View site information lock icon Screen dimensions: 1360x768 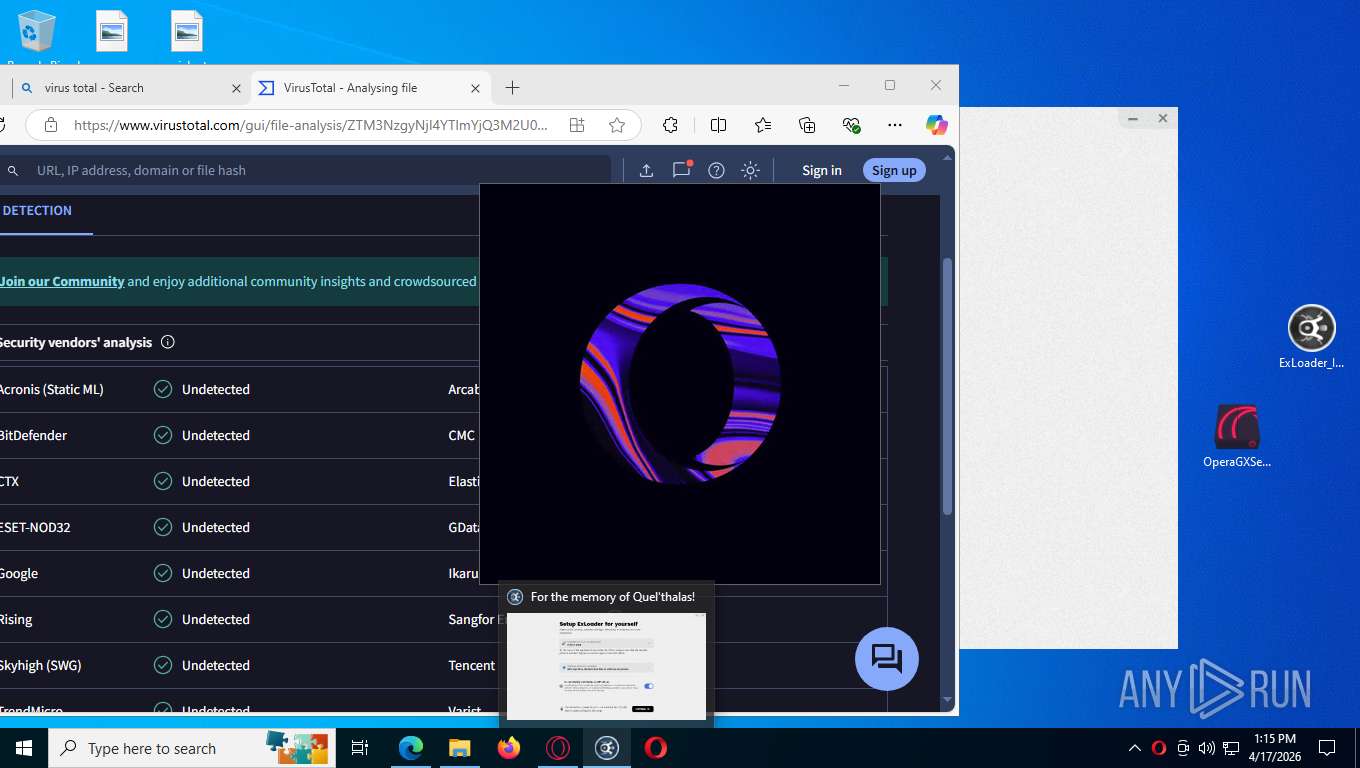(x=51, y=125)
